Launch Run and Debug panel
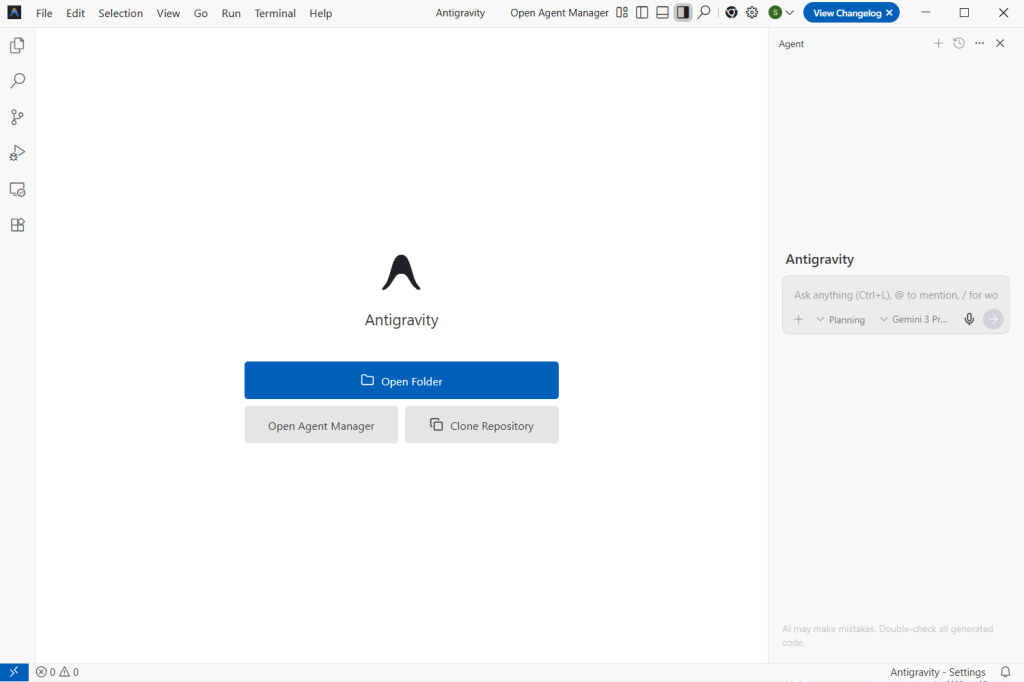Image resolution: width=1024 pixels, height=682 pixels. [16, 152]
